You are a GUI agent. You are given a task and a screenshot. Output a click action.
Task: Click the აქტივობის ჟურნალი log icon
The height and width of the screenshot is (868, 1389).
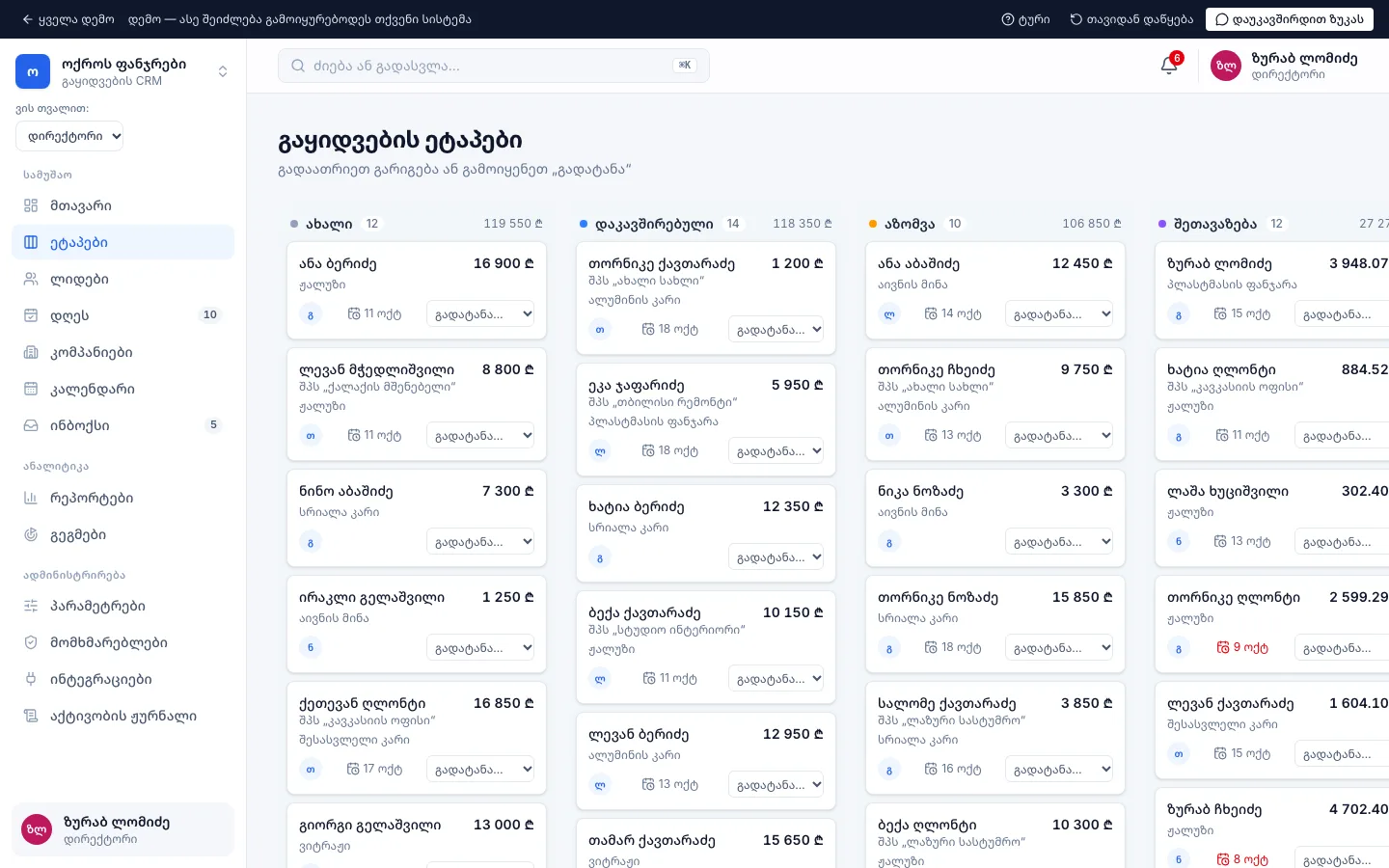point(31,716)
